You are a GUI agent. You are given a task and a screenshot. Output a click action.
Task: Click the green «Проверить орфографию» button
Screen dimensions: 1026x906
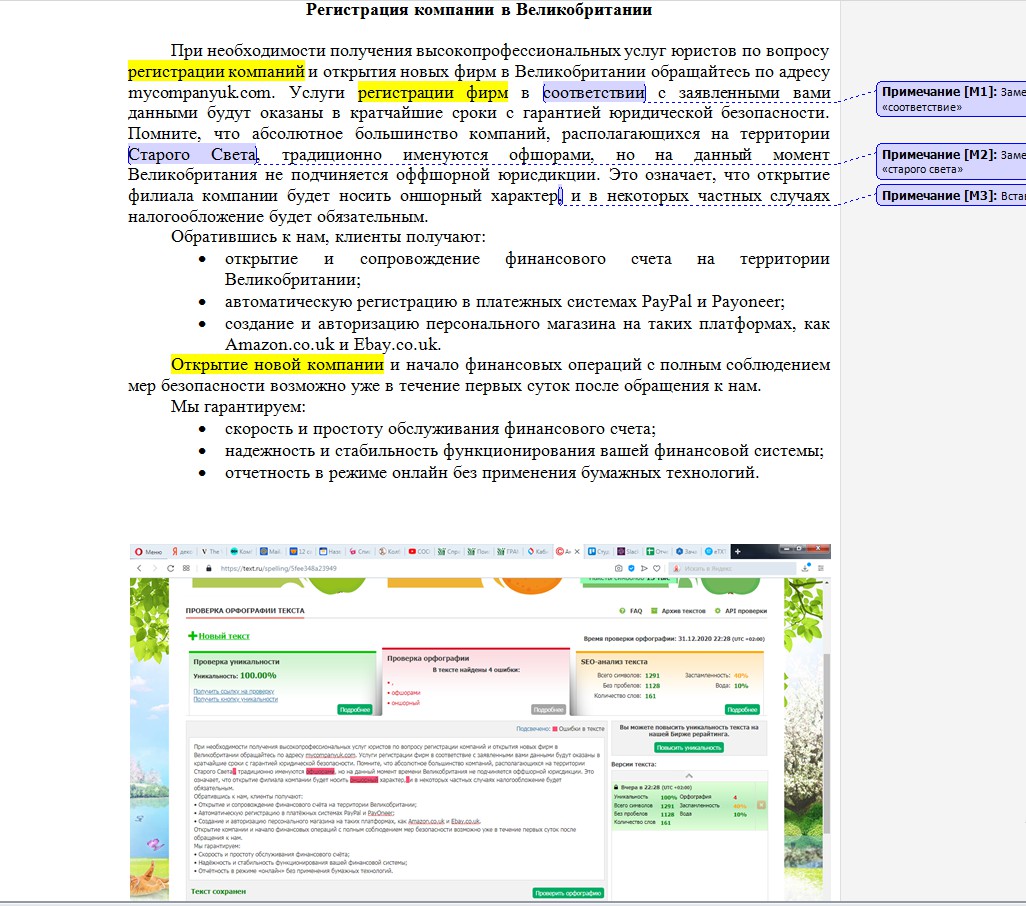point(568,893)
